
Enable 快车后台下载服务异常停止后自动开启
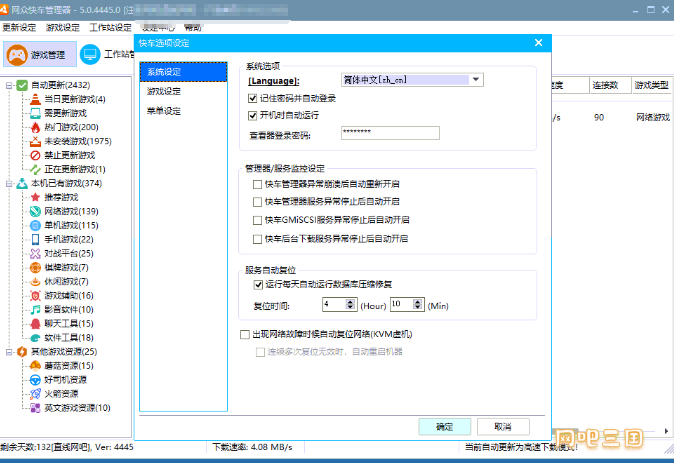[257, 239]
